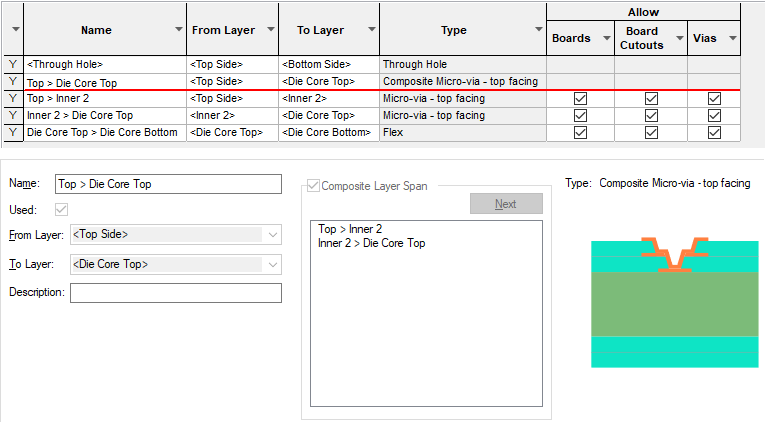Click the Y icon beside Through Hole row

13,64
